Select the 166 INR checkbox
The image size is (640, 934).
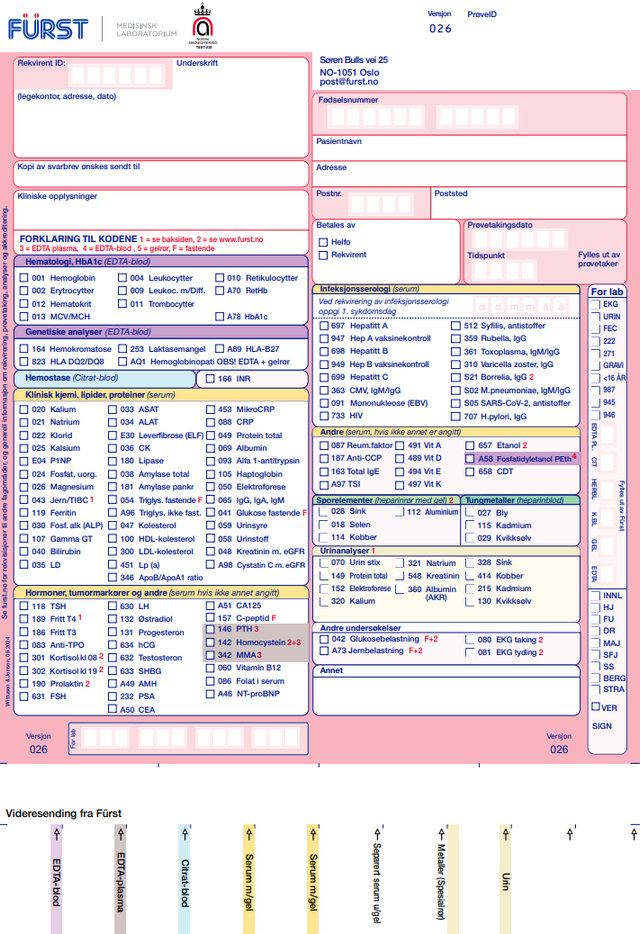tap(210, 378)
